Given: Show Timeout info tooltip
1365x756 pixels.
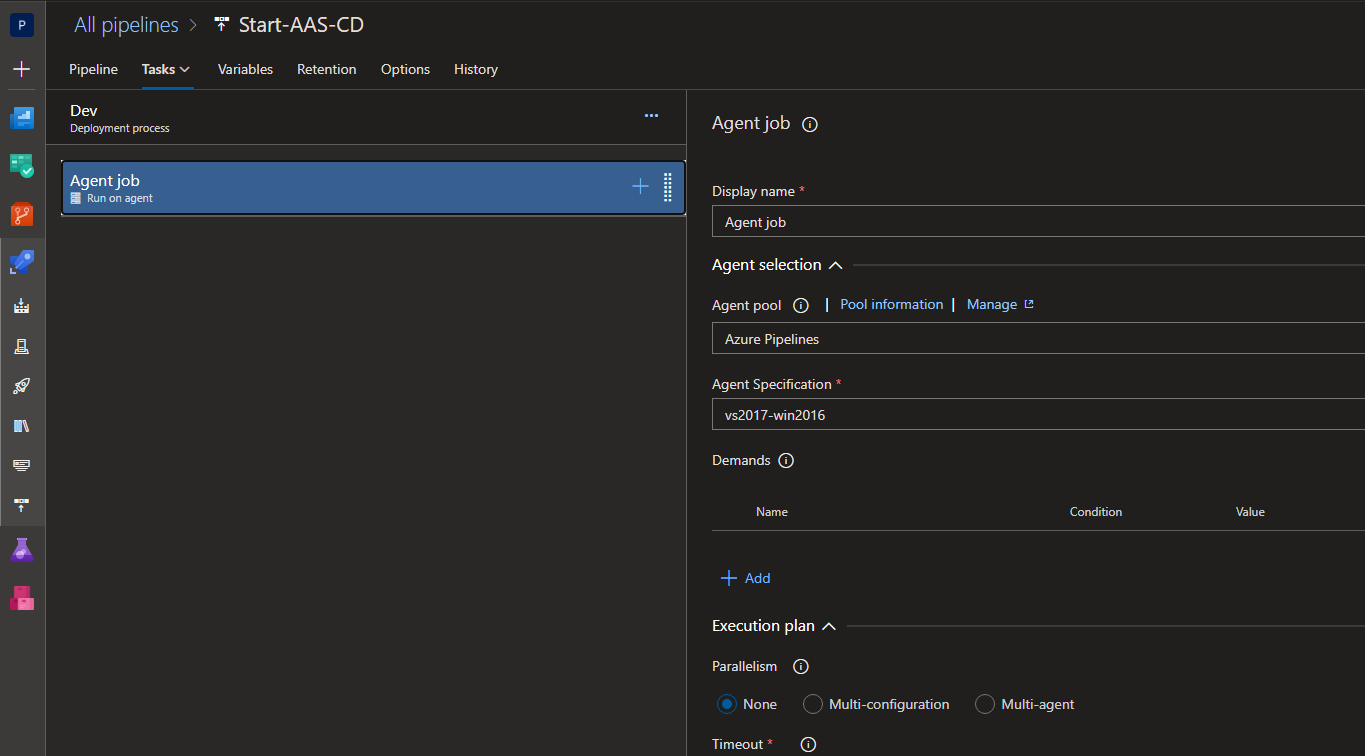Looking at the screenshot, I should click(808, 744).
